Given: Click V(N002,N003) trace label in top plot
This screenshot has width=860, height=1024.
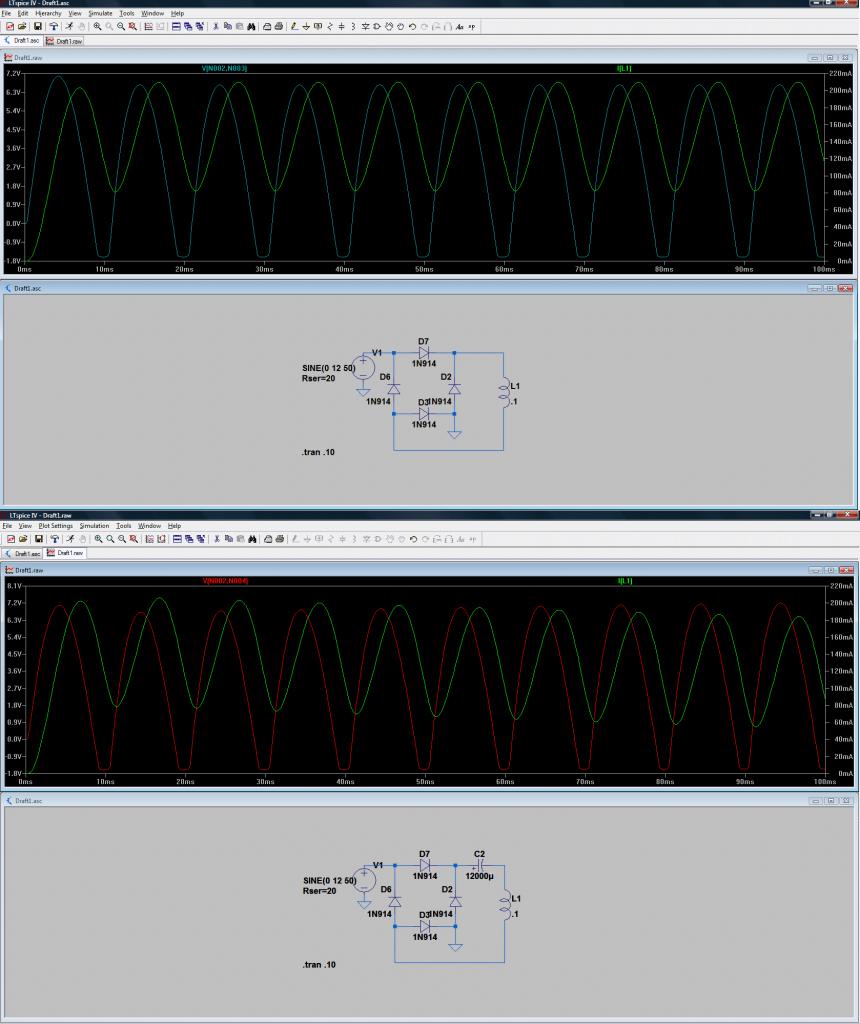Looking at the screenshot, I should coord(224,68).
